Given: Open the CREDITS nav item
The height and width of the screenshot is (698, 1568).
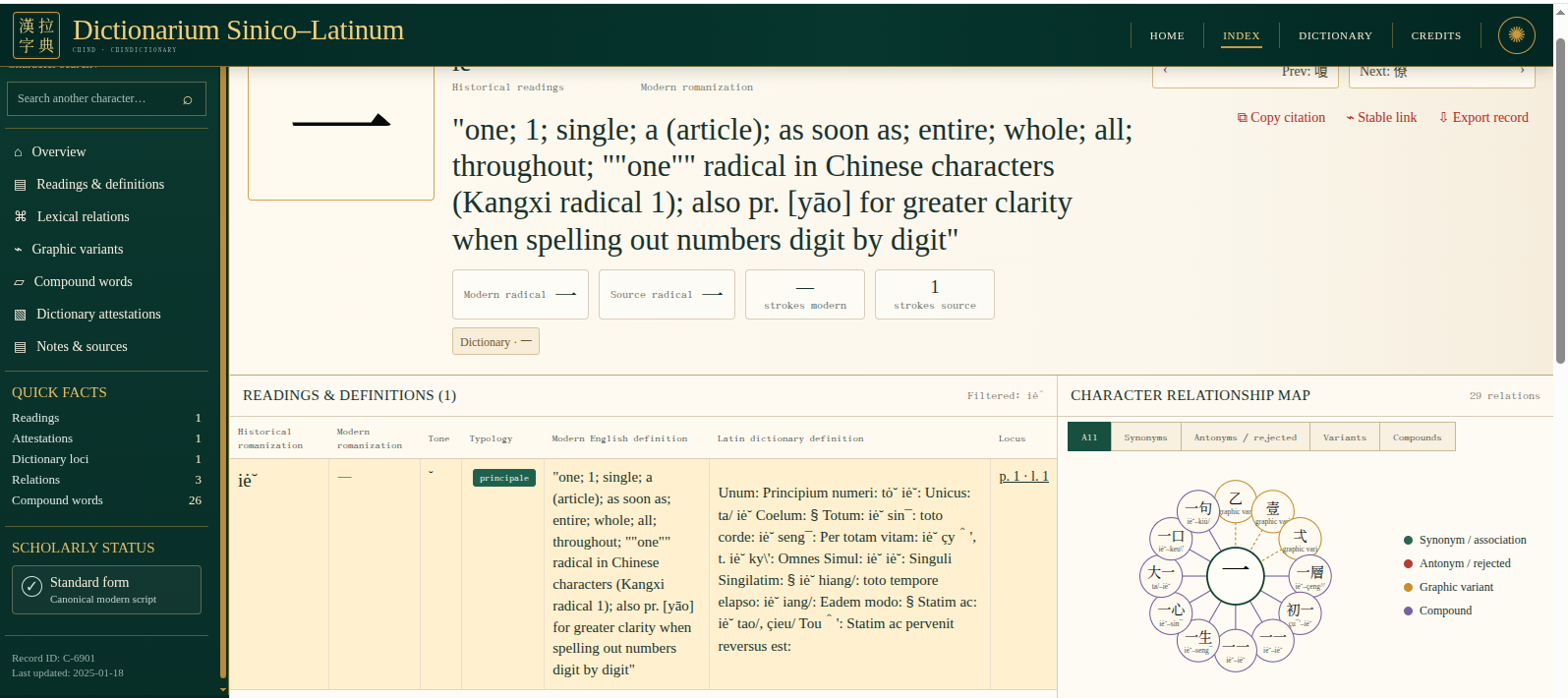Looking at the screenshot, I should (1436, 35).
